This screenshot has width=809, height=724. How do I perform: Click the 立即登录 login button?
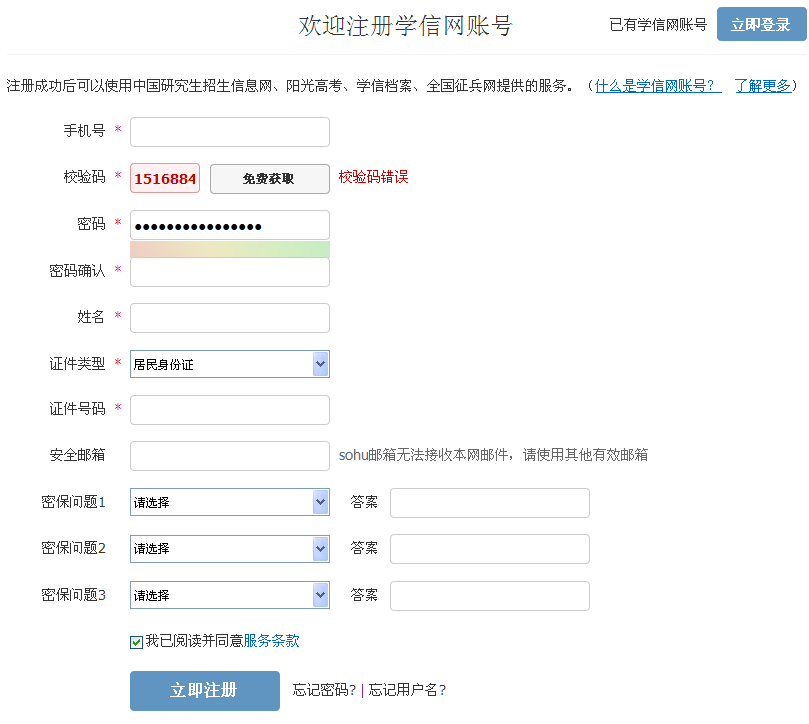[x=762, y=24]
